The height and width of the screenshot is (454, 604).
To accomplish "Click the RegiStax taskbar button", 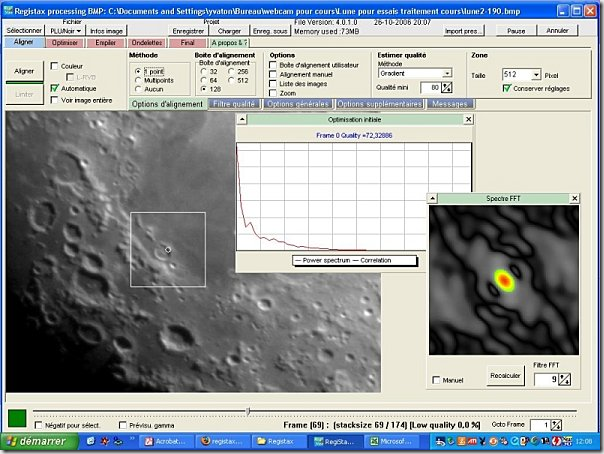I will [x=336, y=441].
